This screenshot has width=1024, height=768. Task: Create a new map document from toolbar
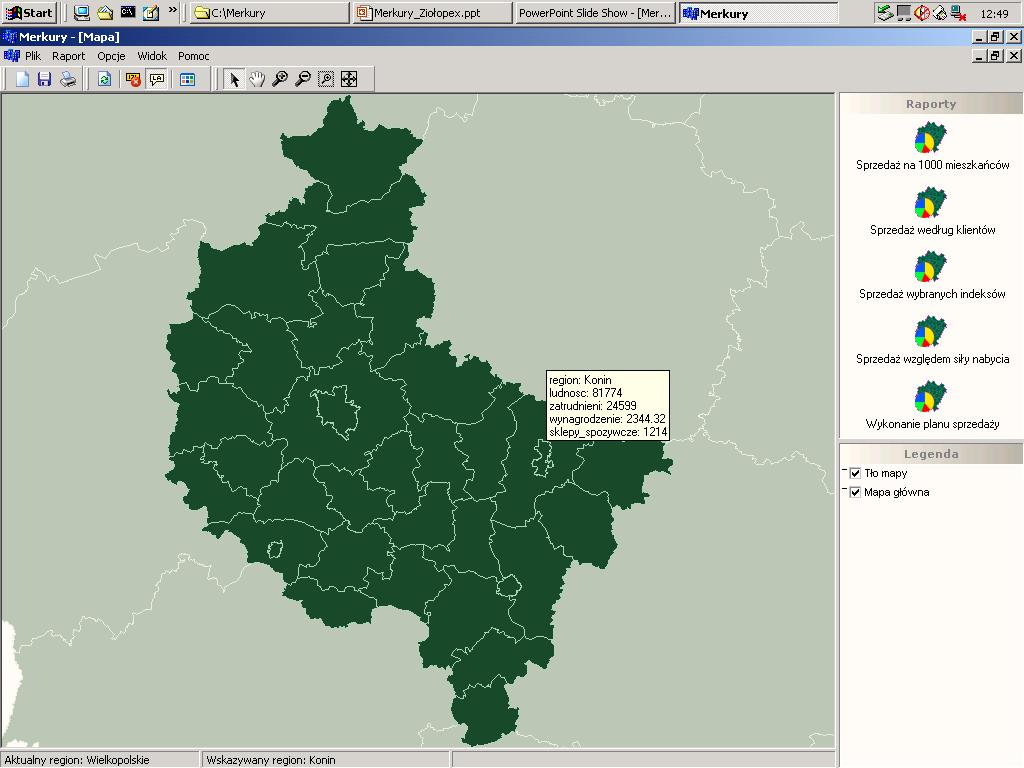(23, 80)
